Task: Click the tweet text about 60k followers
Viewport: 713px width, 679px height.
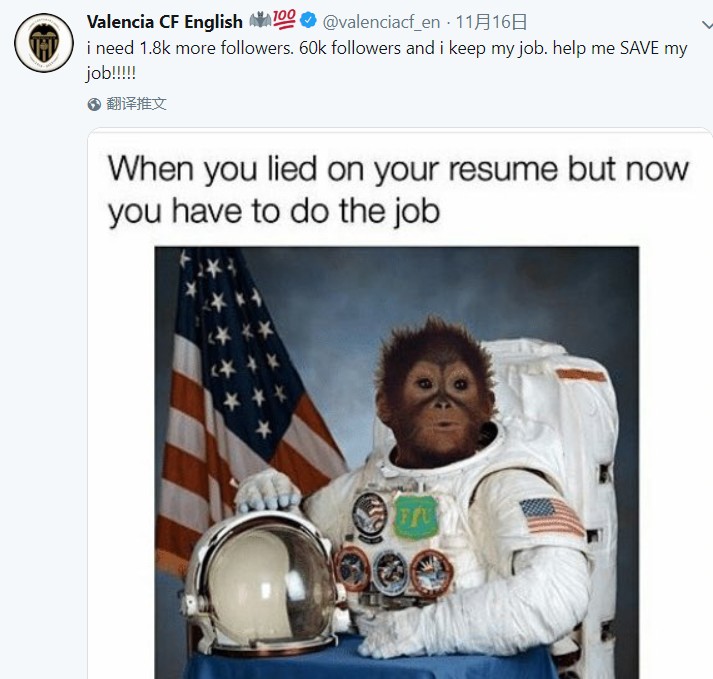Action: 387,60
